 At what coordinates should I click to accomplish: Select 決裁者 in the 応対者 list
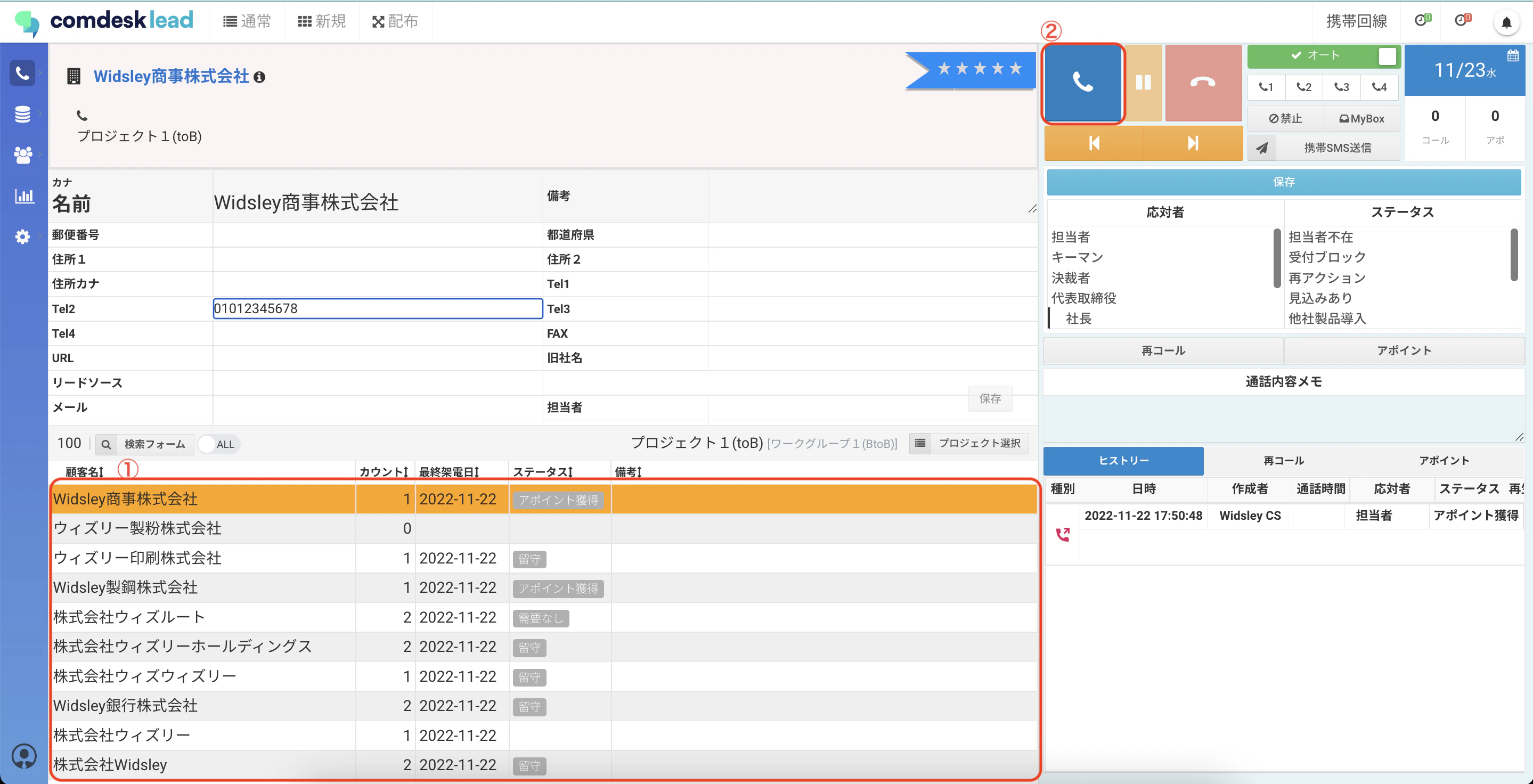pos(1071,278)
